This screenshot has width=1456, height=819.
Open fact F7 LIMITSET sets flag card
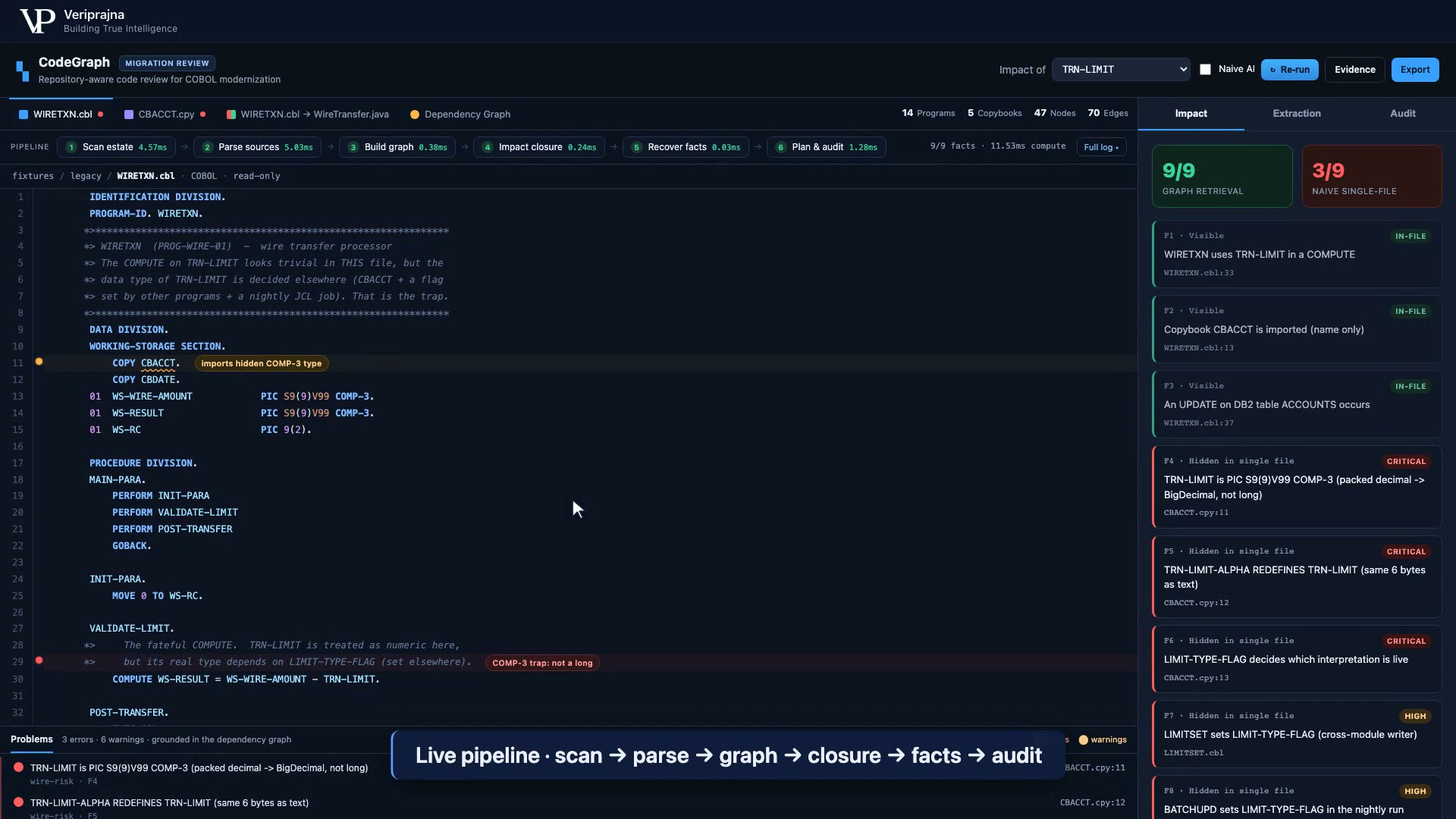pyautogui.click(x=1297, y=734)
